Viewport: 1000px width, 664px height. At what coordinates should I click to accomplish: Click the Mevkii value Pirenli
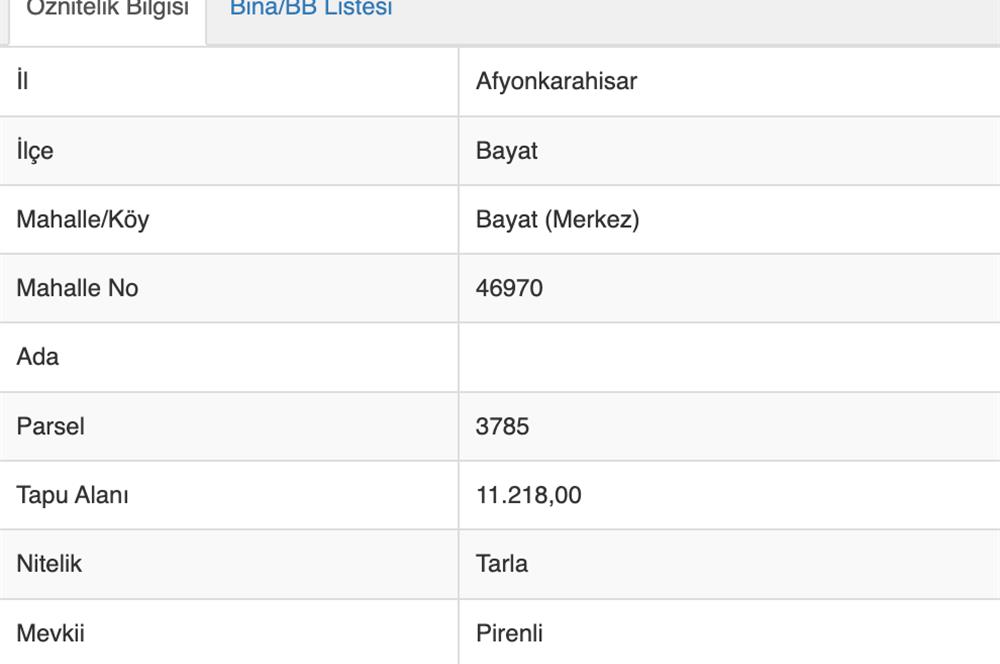(508, 632)
